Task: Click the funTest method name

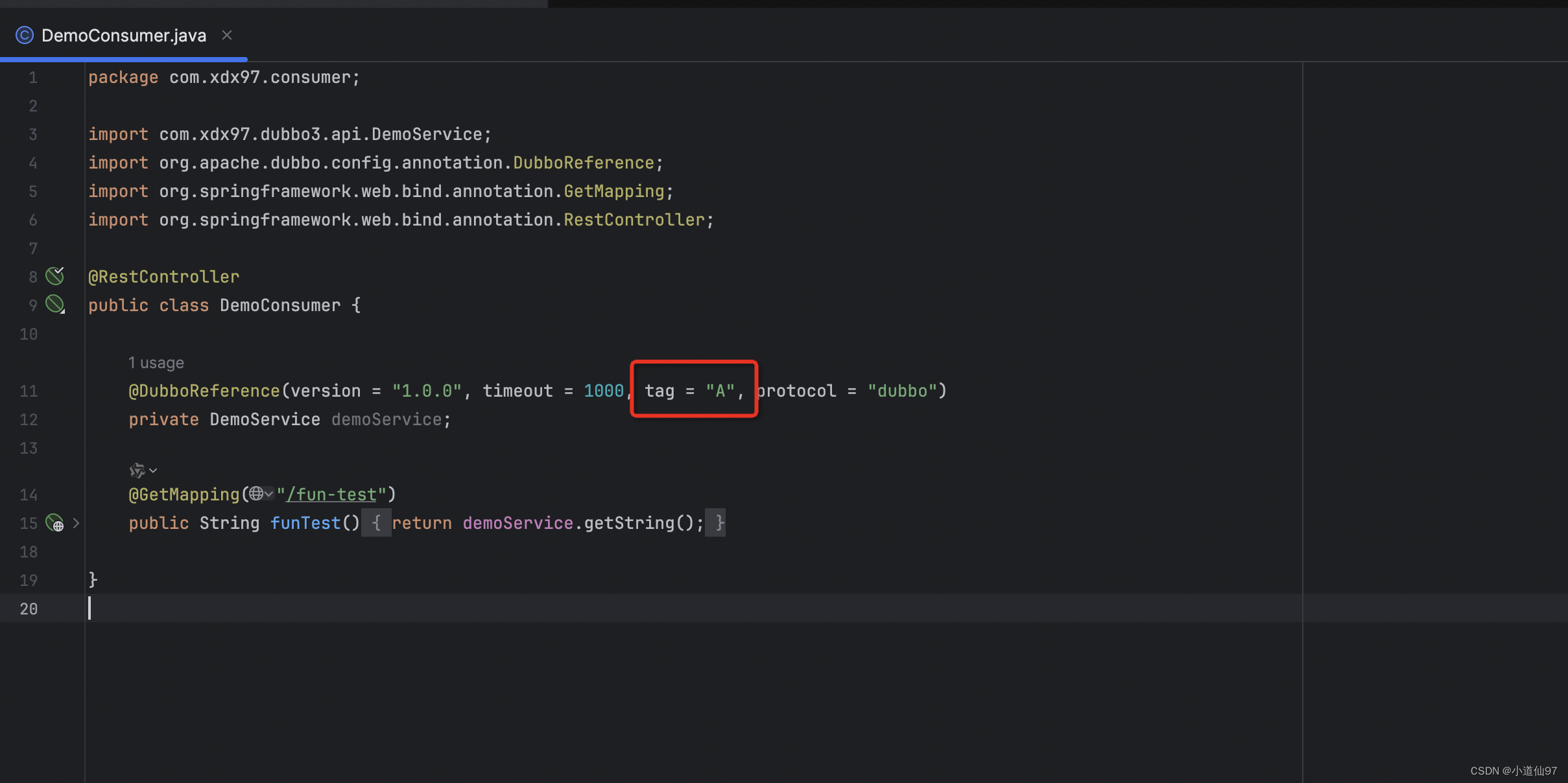Action: point(305,523)
